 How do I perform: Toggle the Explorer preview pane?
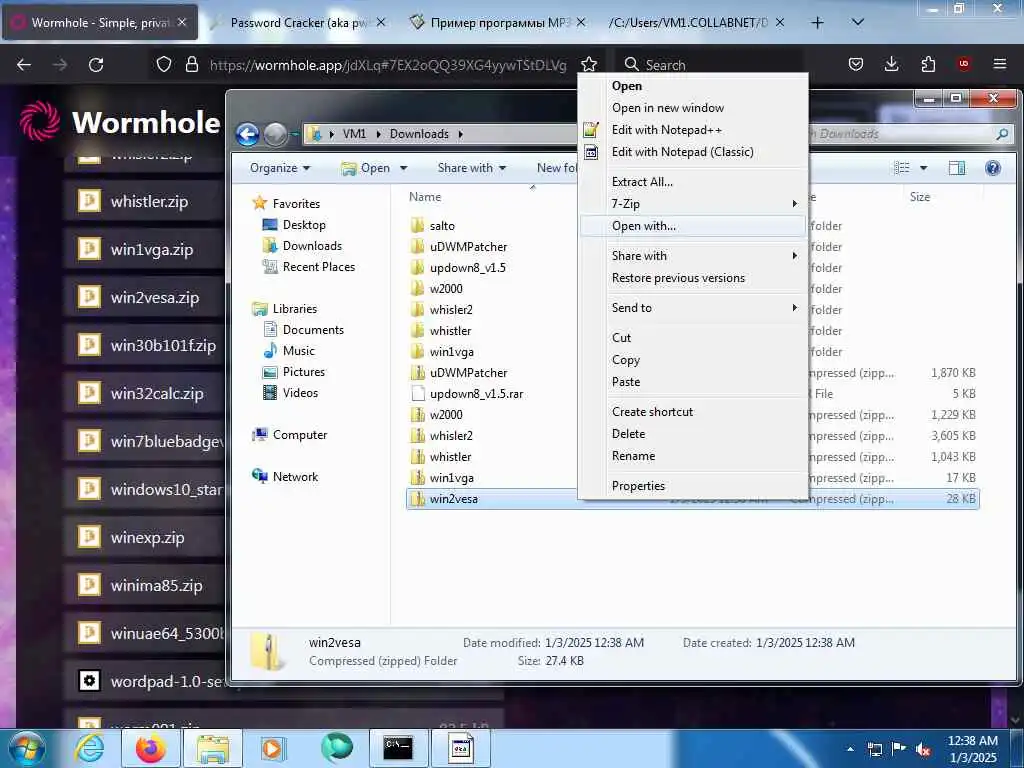(x=957, y=168)
